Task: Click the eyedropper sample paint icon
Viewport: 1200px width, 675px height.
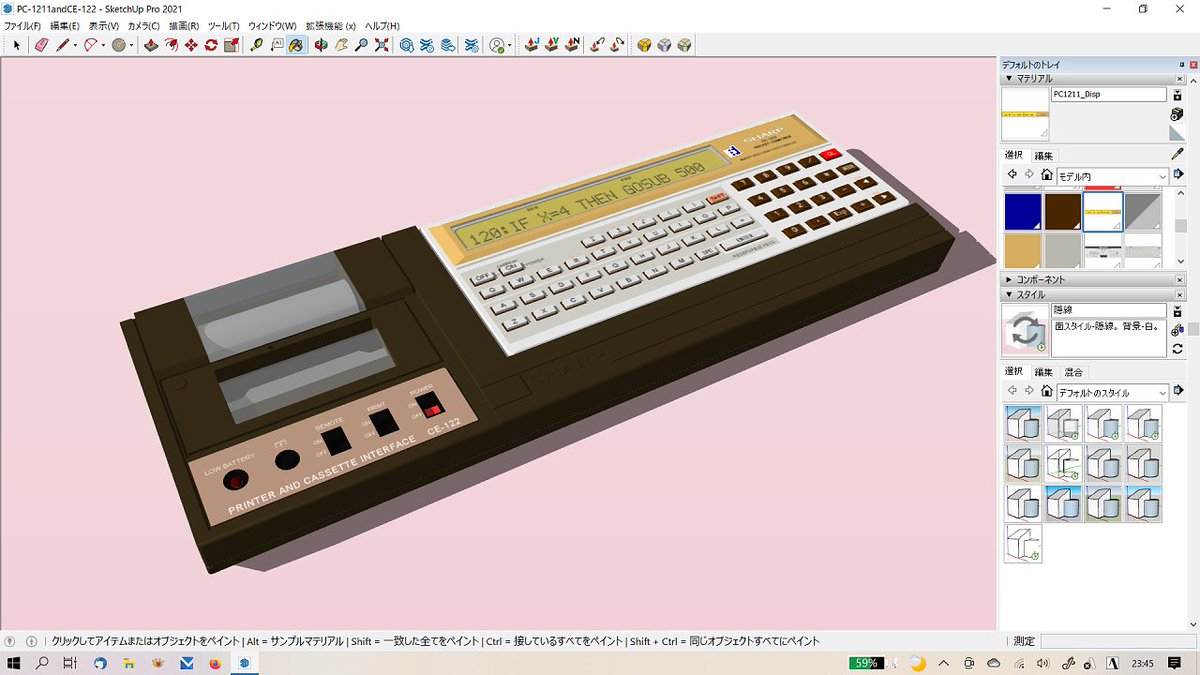Action: (x=1178, y=154)
